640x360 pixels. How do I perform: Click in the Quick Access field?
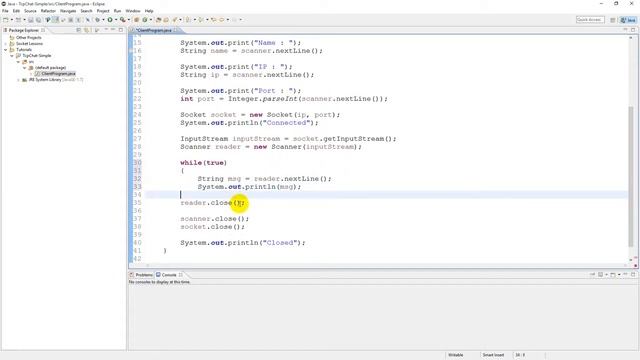tap(590, 20)
